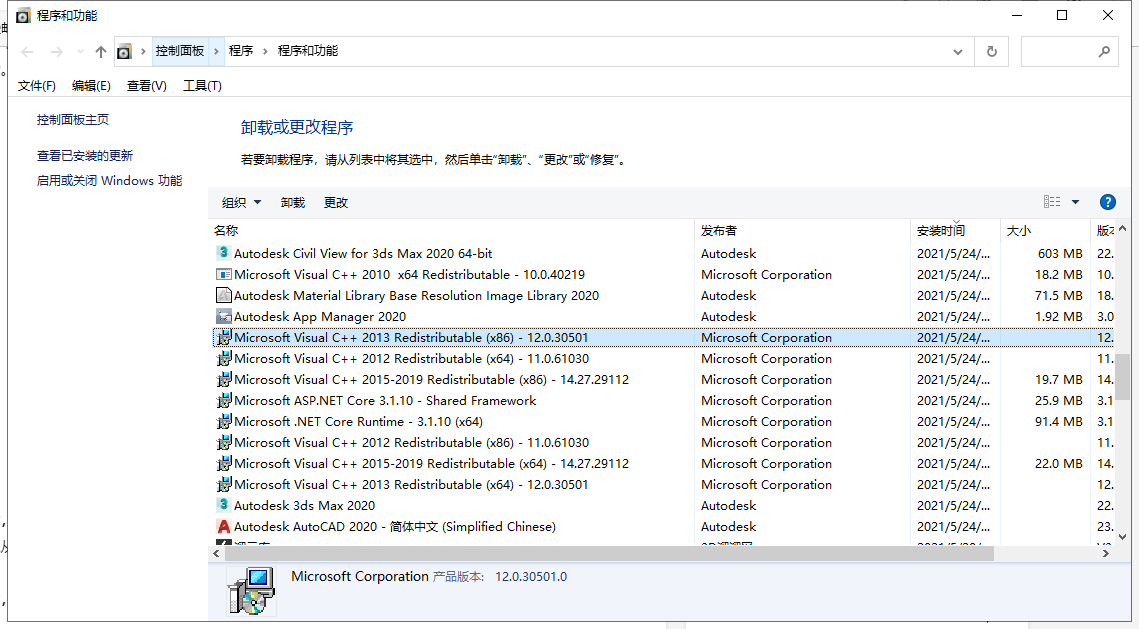Image resolution: width=1139 pixels, height=629 pixels.
Task: Open the 控制面板主页 link
Action: click(73, 119)
